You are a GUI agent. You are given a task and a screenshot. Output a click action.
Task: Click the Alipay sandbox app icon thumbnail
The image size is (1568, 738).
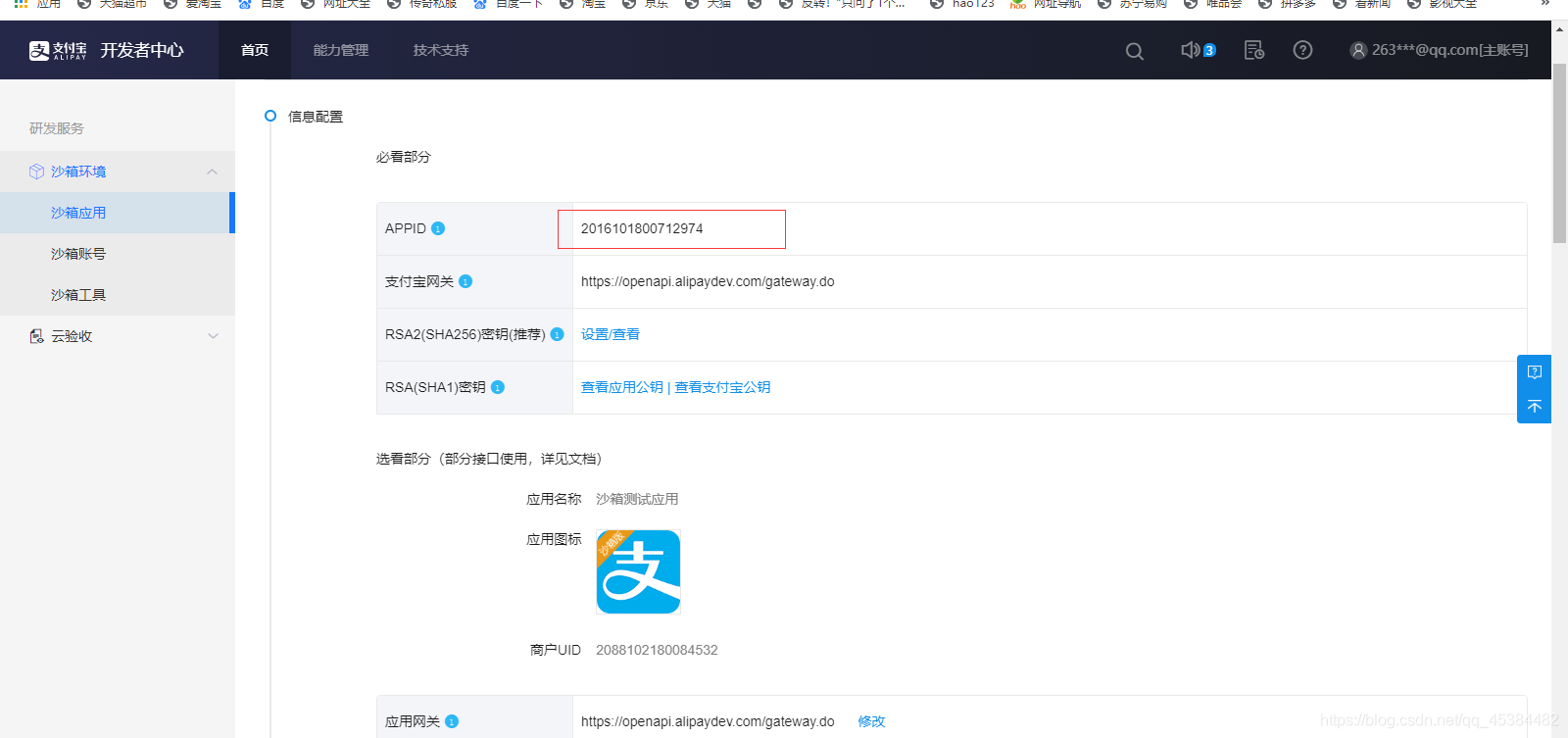638,572
